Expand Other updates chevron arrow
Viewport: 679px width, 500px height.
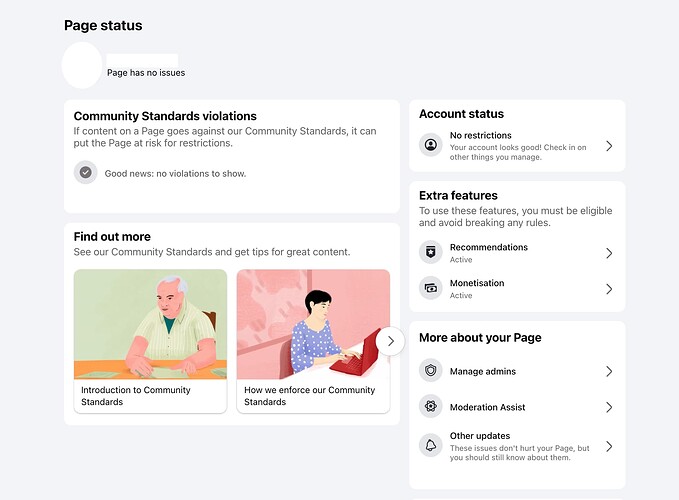click(609, 446)
